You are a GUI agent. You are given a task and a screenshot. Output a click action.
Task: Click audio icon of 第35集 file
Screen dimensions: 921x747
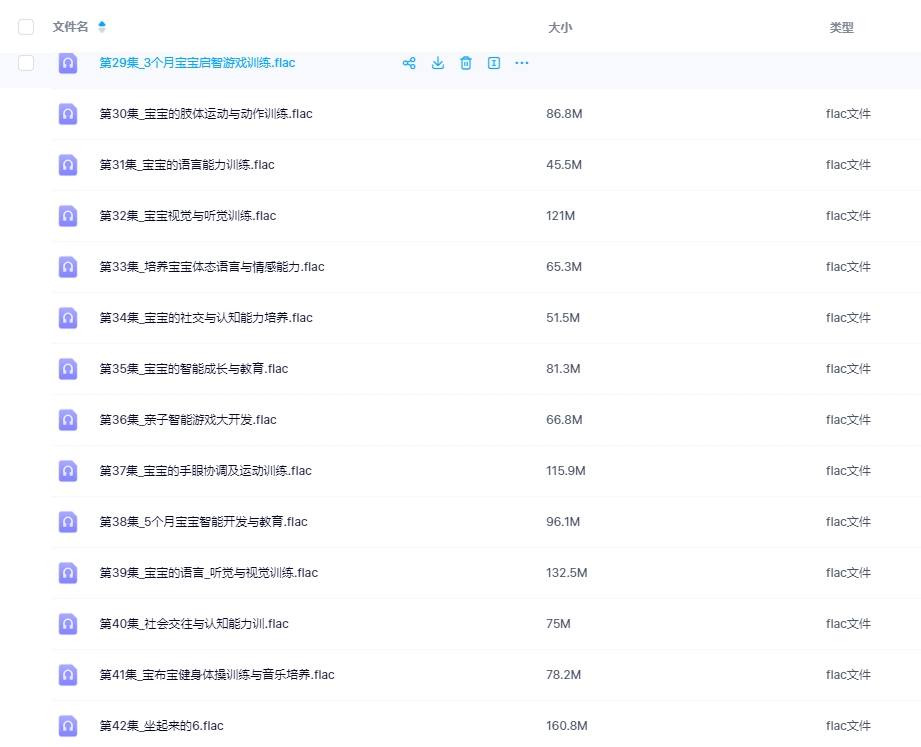[68, 369]
